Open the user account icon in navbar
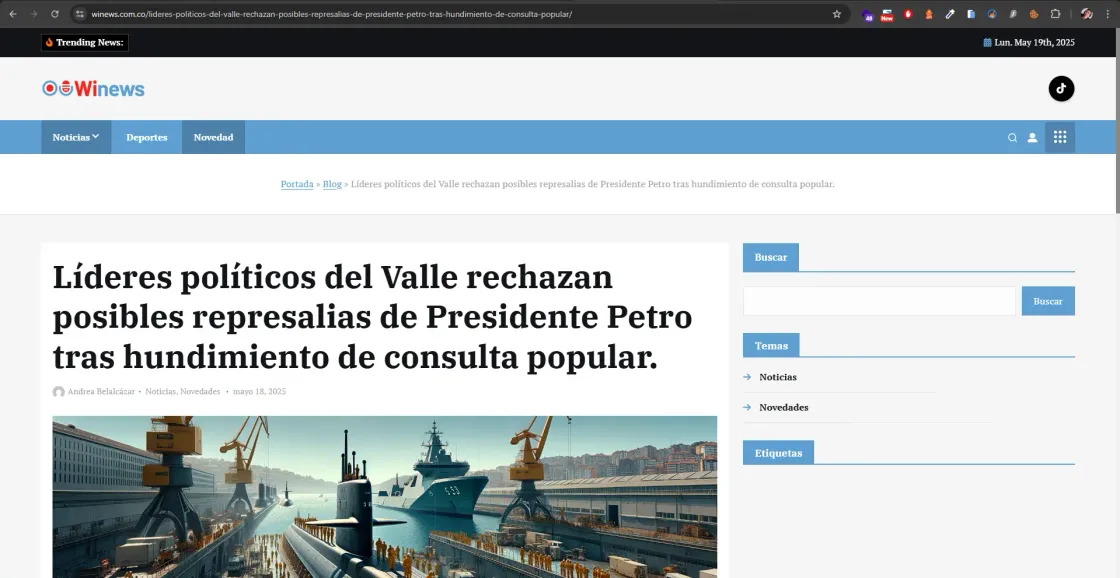The image size is (1120, 578). tap(1032, 138)
